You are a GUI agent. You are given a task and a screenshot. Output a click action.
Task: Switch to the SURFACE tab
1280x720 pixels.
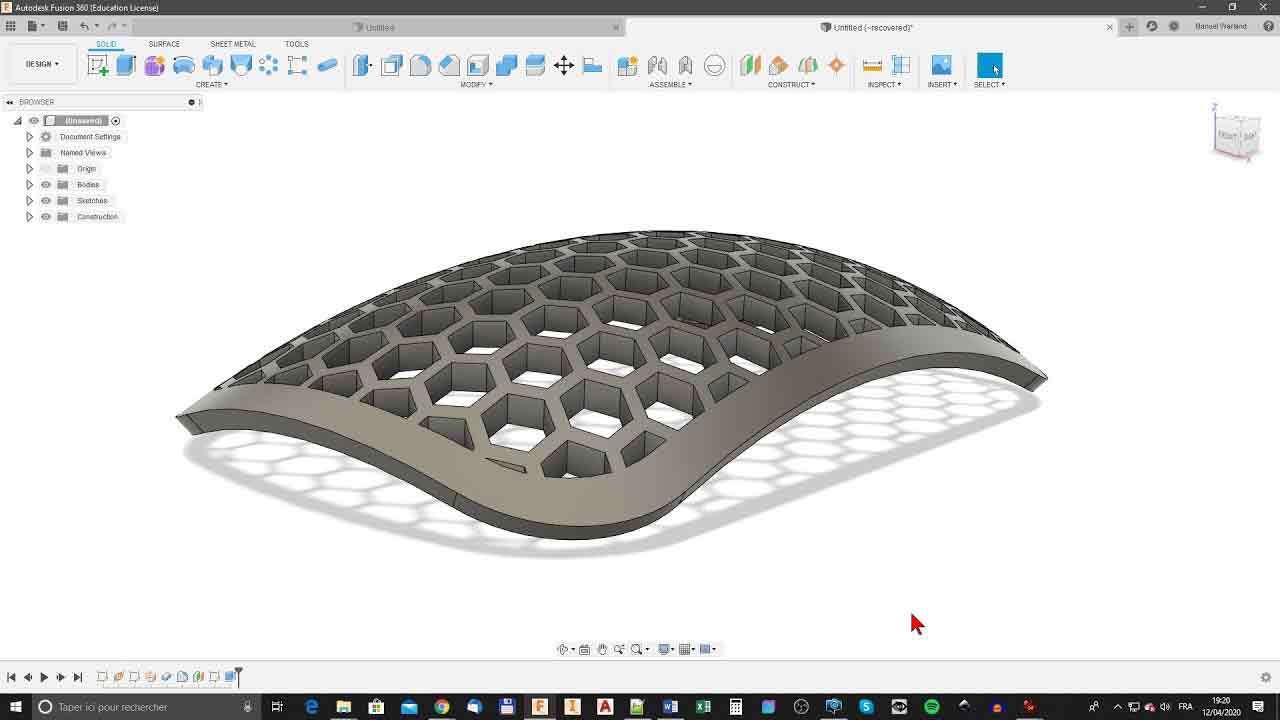point(164,44)
